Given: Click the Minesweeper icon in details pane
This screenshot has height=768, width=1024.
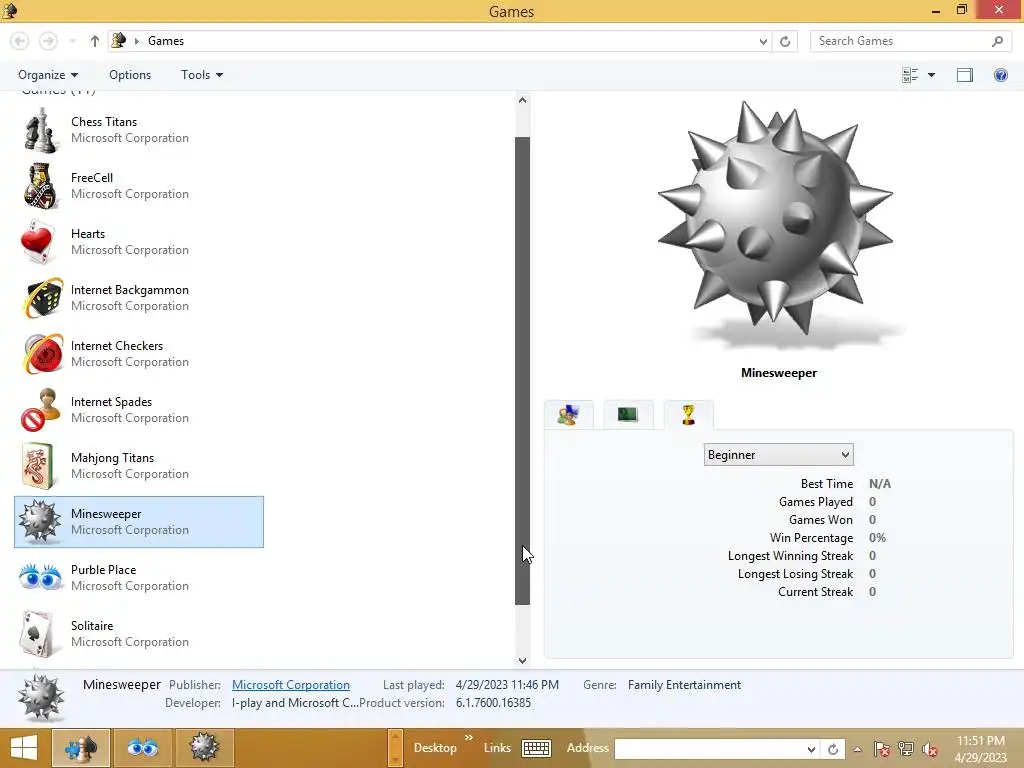Looking at the screenshot, I should coord(40,697).
